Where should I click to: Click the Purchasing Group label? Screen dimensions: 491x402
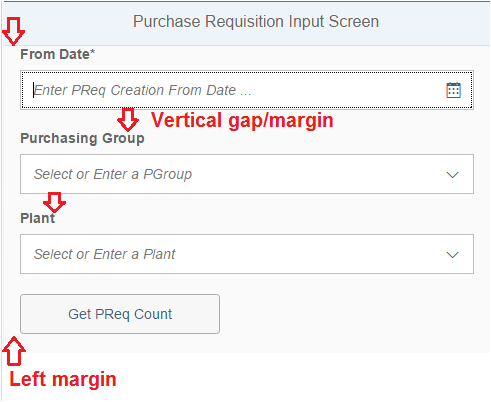82,138
